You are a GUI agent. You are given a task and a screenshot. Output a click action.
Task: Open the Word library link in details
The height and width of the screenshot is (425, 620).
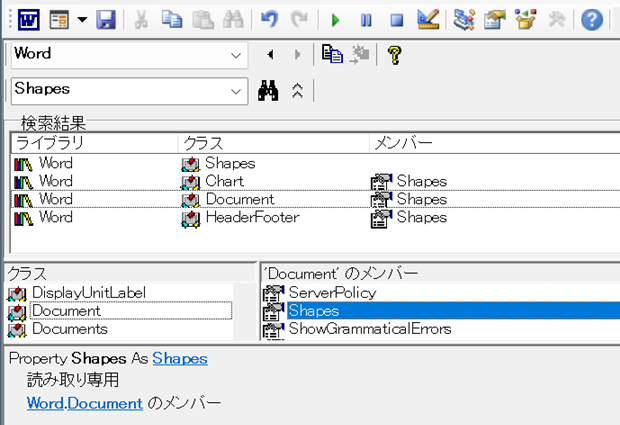45,403
